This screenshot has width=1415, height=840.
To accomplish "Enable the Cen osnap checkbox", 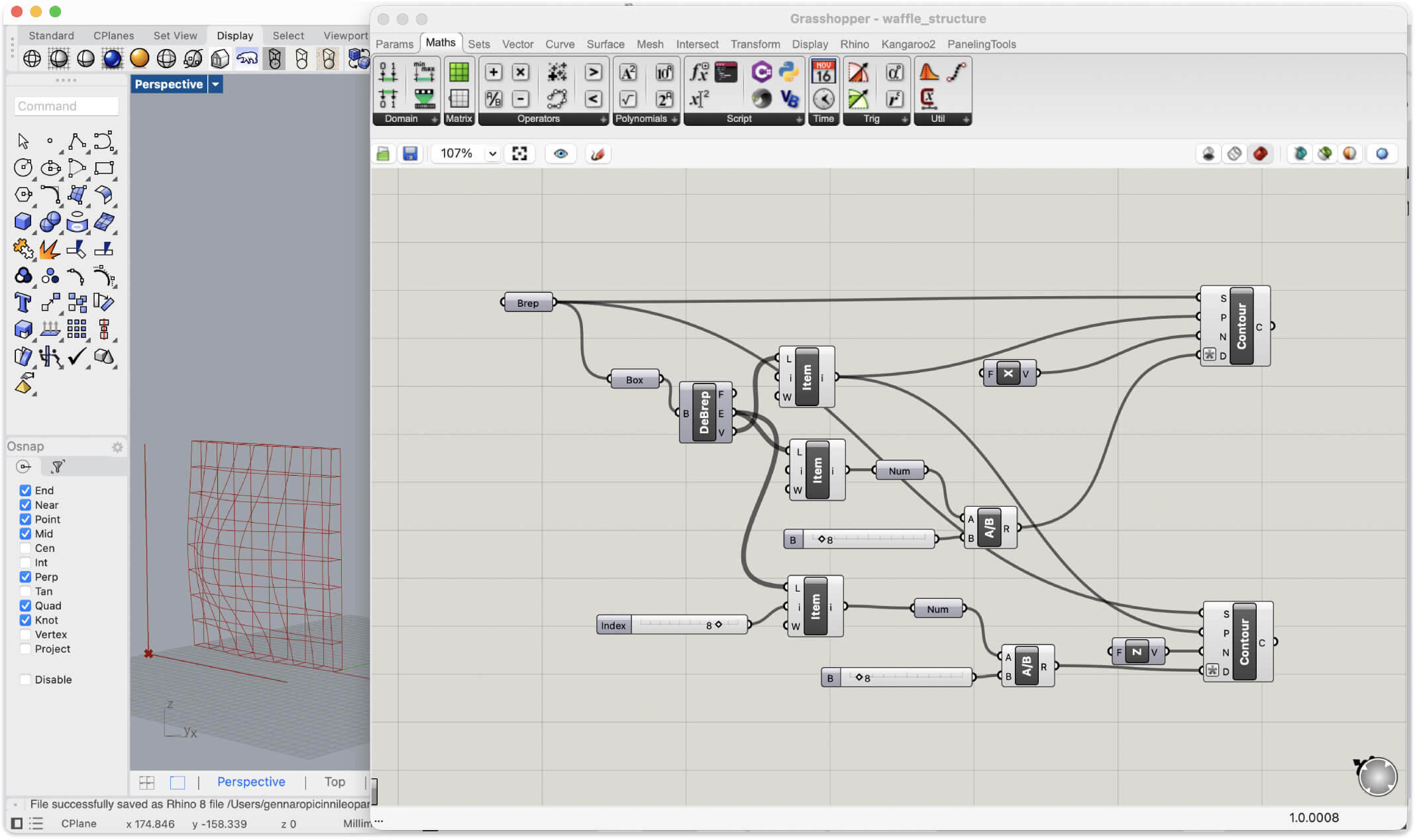I will click(x=25, y=548).
